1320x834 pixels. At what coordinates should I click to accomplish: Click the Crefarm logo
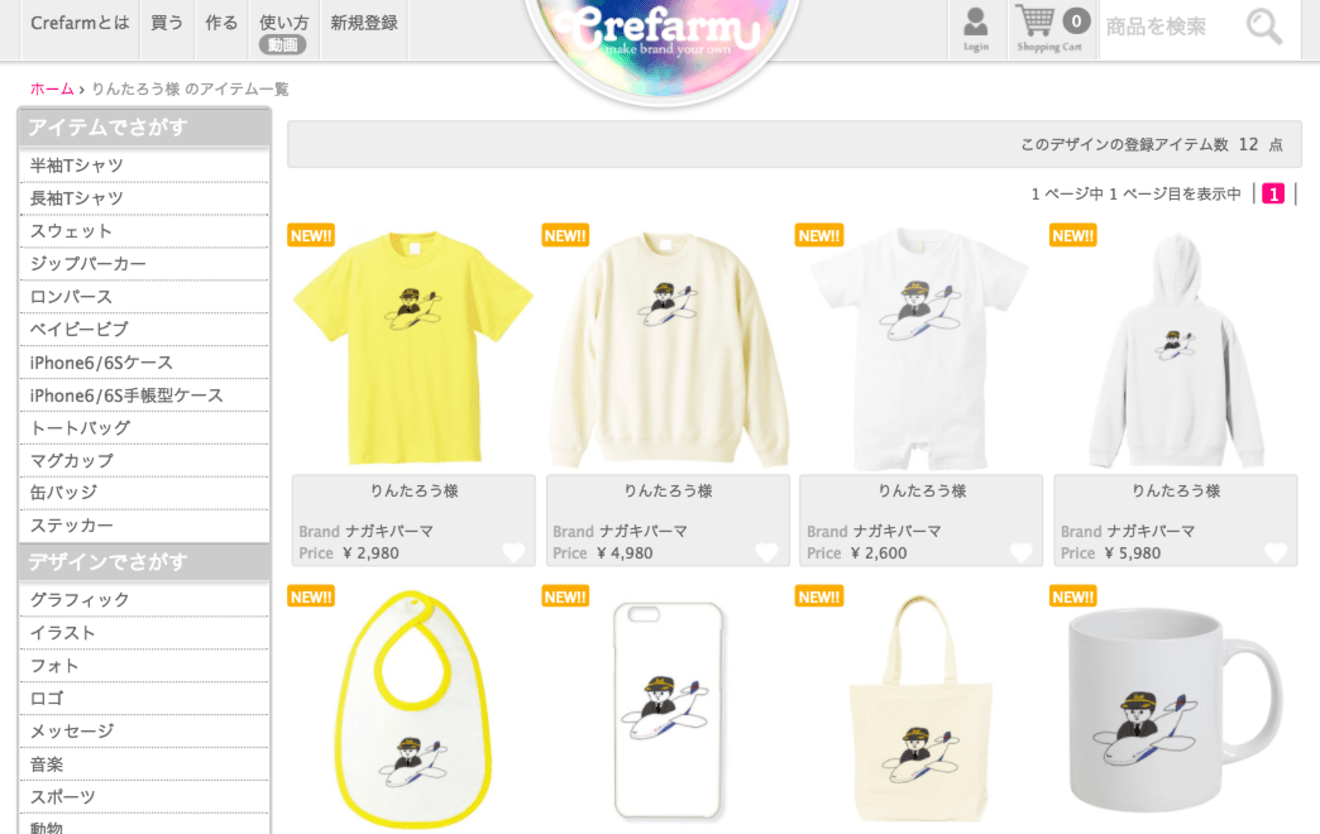tap(663, 35)
